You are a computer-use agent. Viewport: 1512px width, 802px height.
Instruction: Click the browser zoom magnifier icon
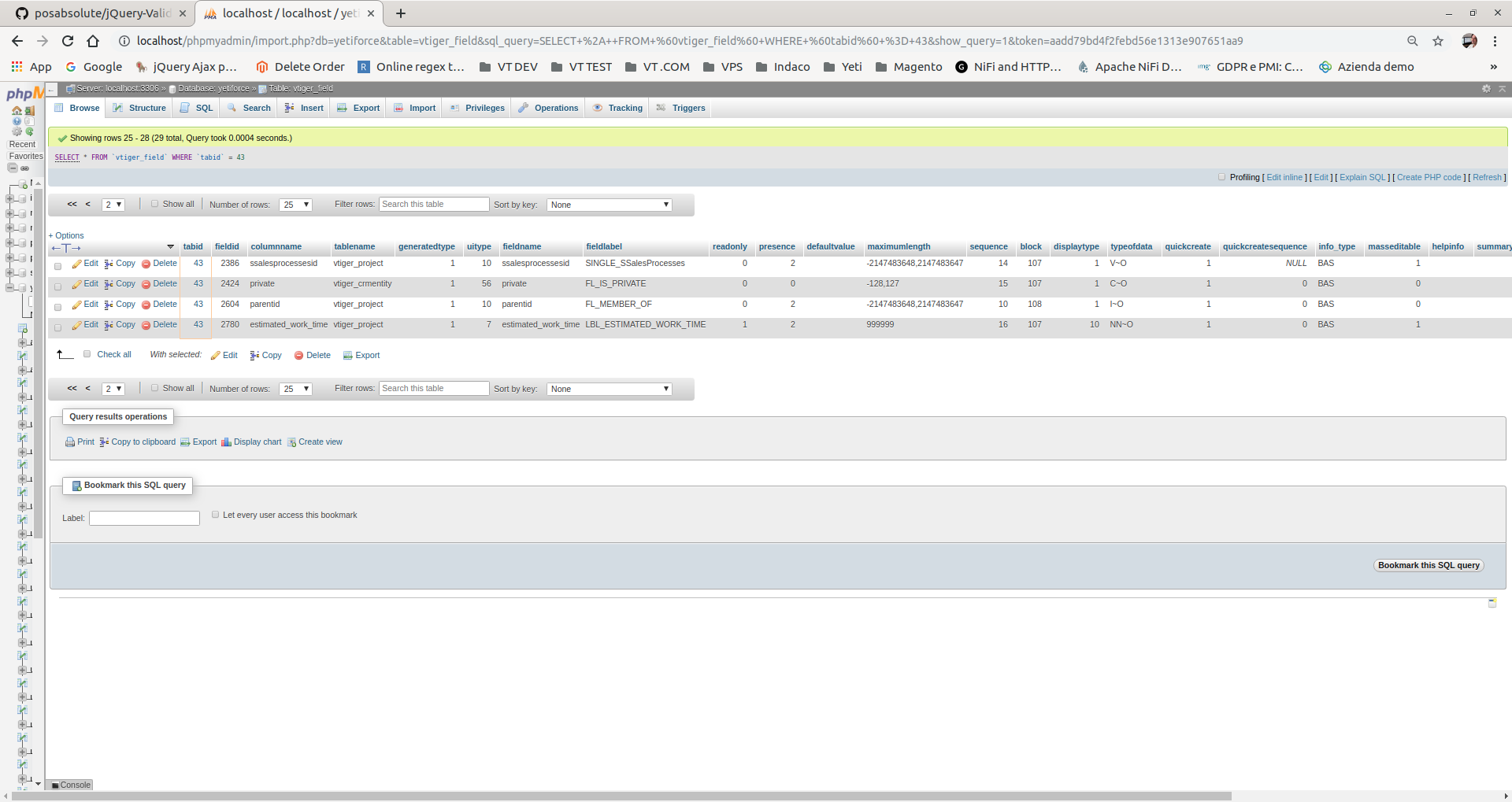(x=1413, y=41)
